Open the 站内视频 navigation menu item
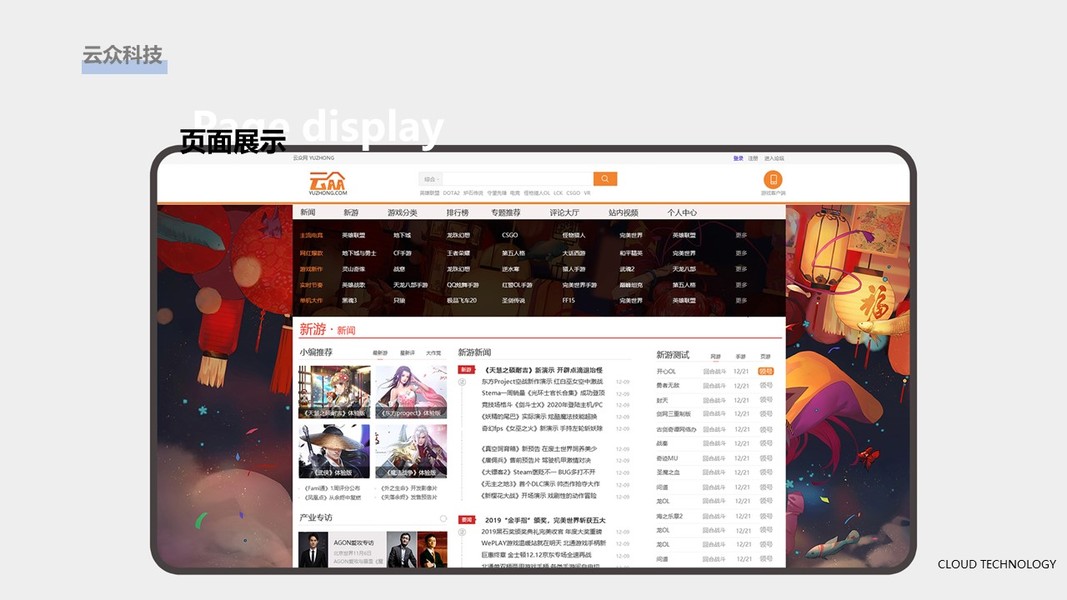Screen dimensions: 1067x600 tap(623, 212)
